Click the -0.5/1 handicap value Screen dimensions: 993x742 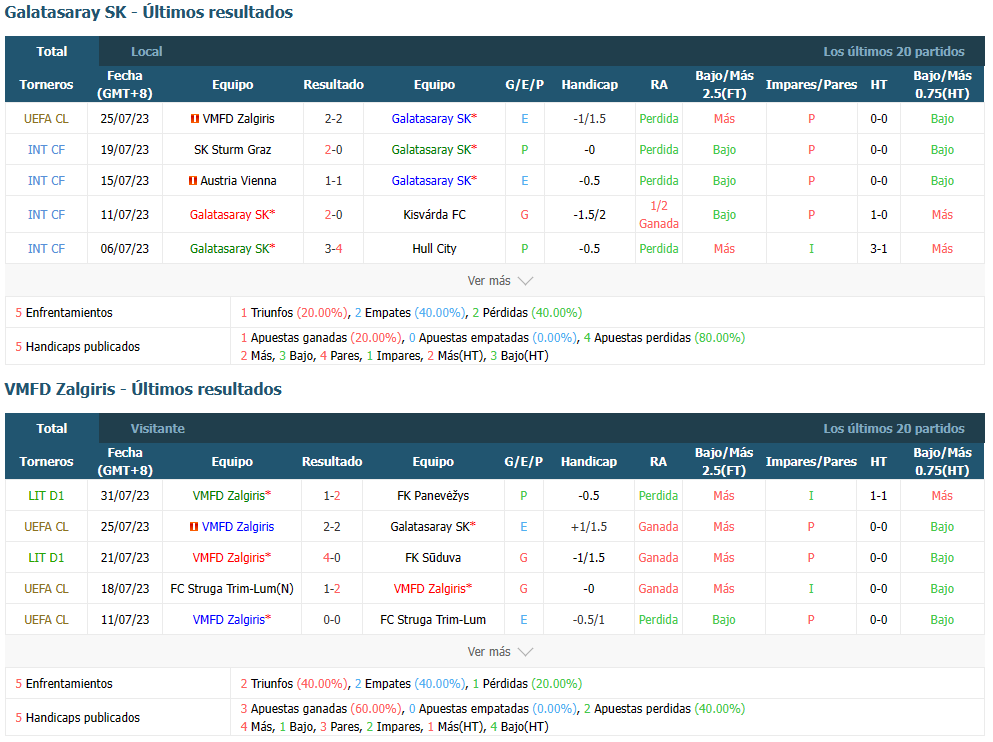tap(589, 620)
